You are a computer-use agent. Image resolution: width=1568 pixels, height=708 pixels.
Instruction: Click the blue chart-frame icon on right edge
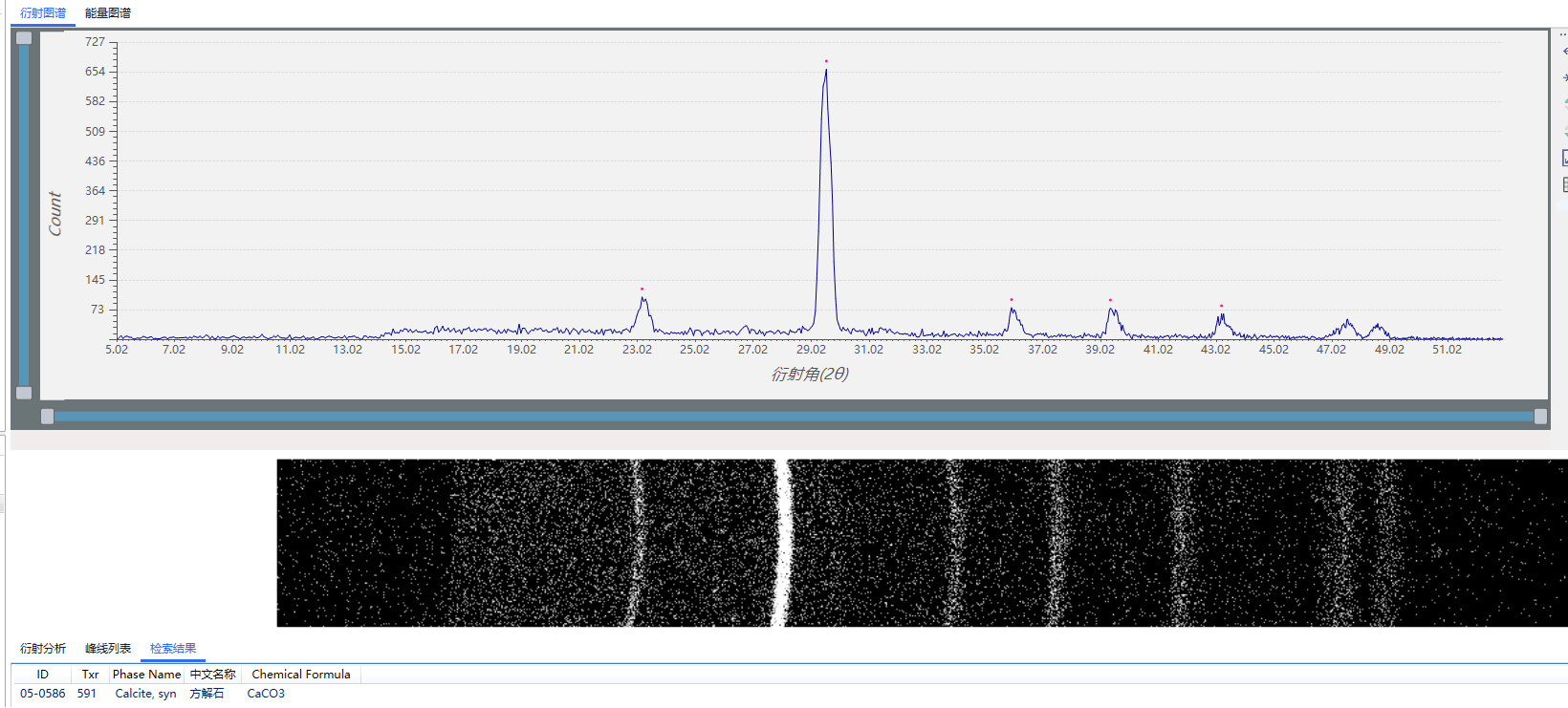[x=1564, y=158]
